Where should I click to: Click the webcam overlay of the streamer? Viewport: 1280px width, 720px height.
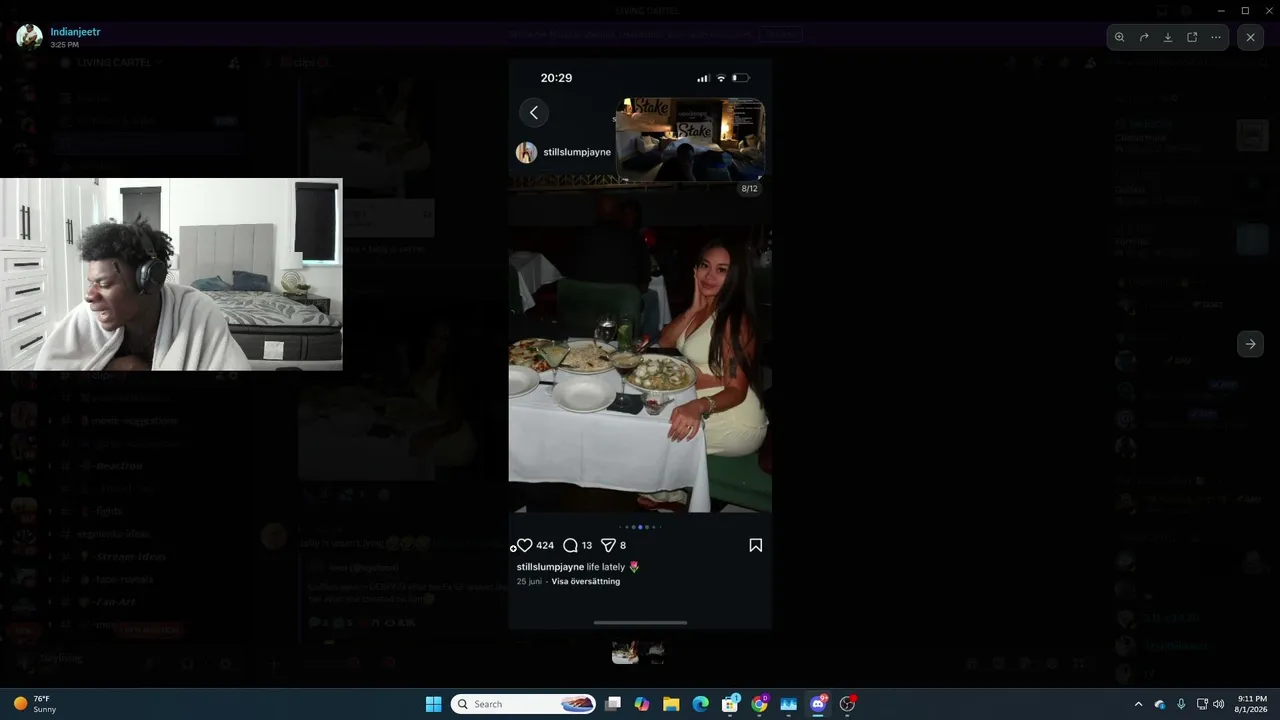point(171,274)
